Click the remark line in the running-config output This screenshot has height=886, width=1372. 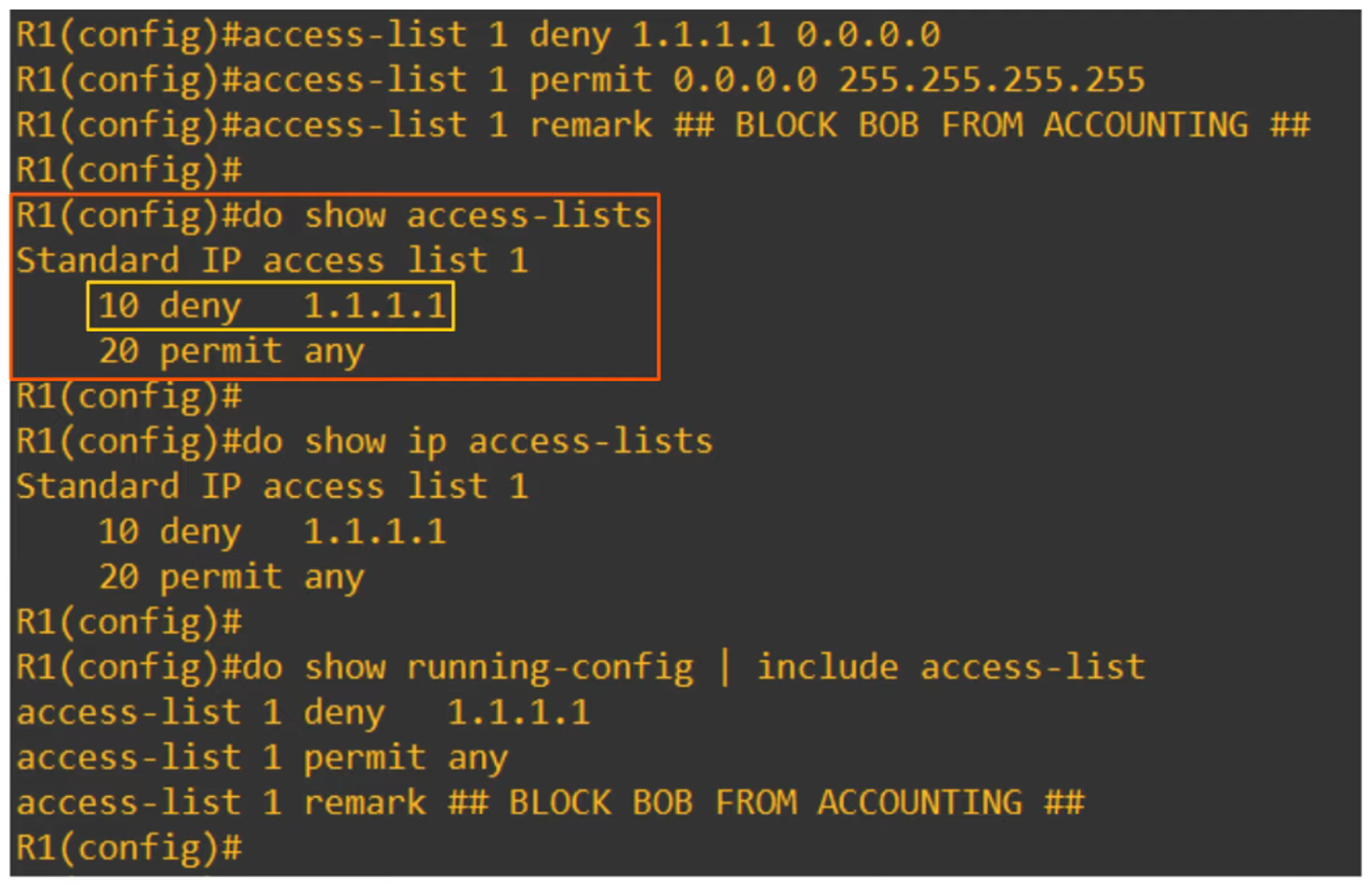(550, 803)
